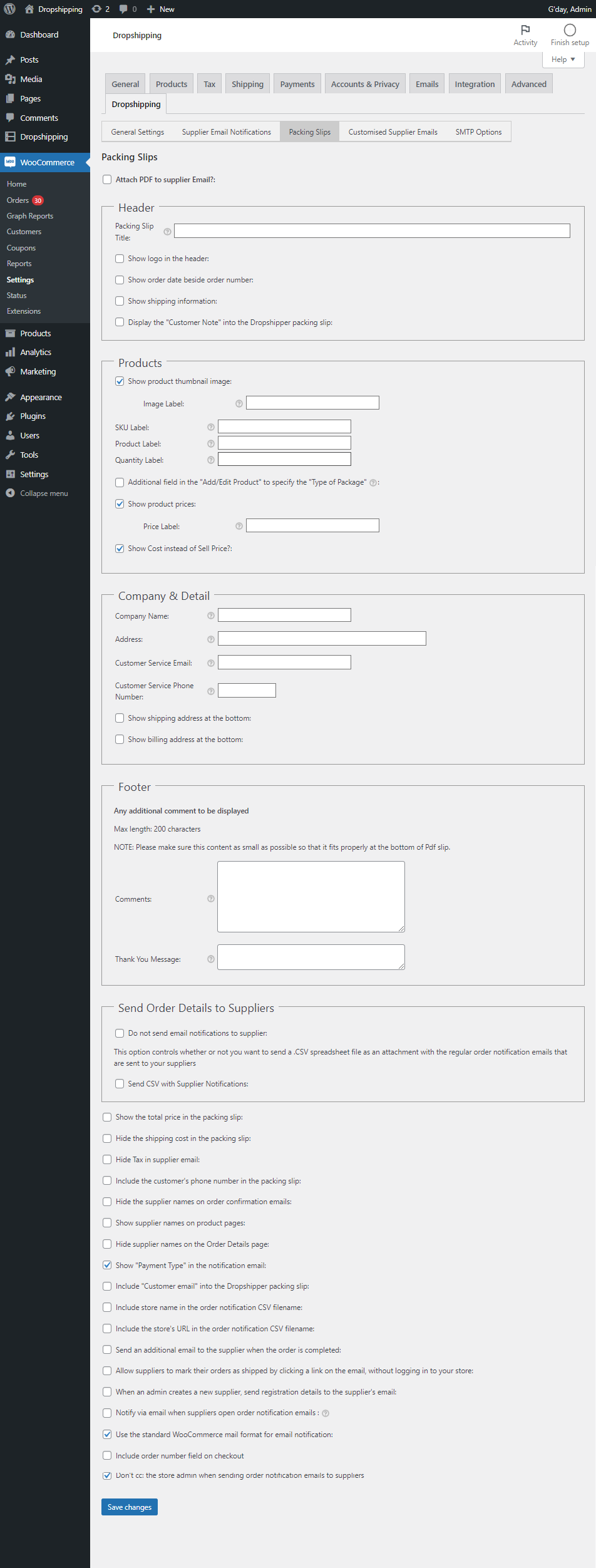Uncheck Show product thumbnail image
596x1568 pixels.
(120, 381)
